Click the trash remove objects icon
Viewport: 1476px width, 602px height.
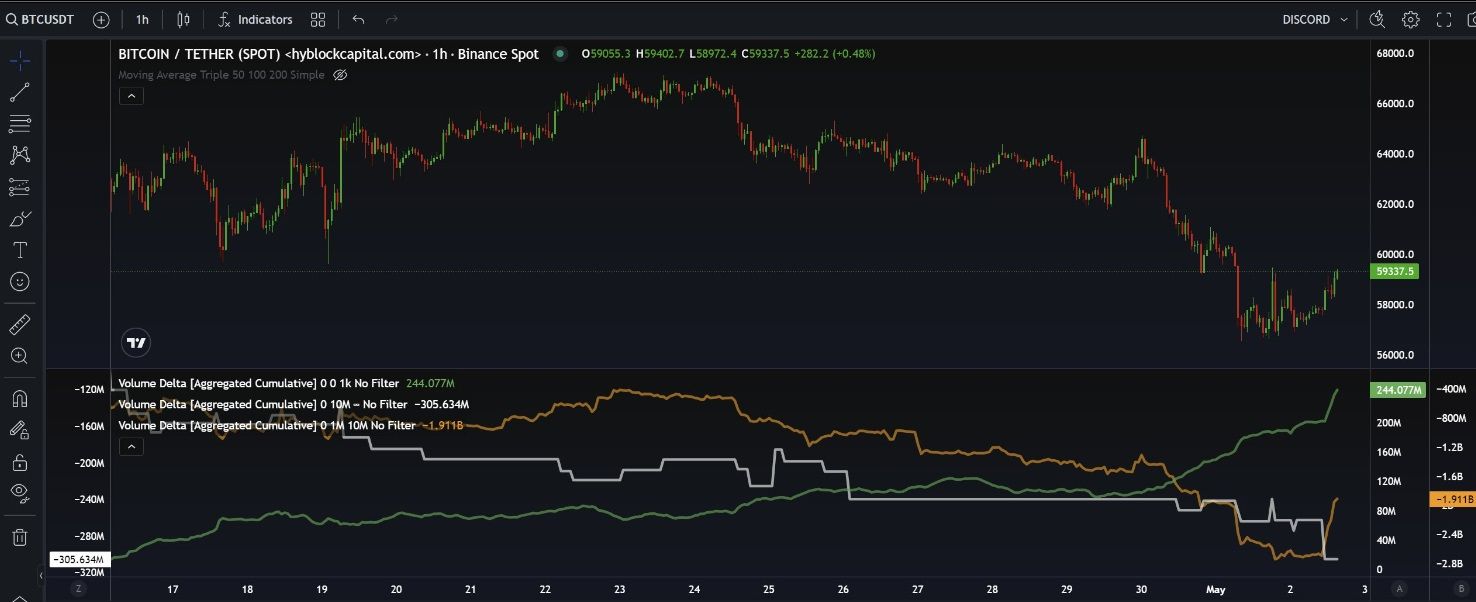[x=19, y=537]
